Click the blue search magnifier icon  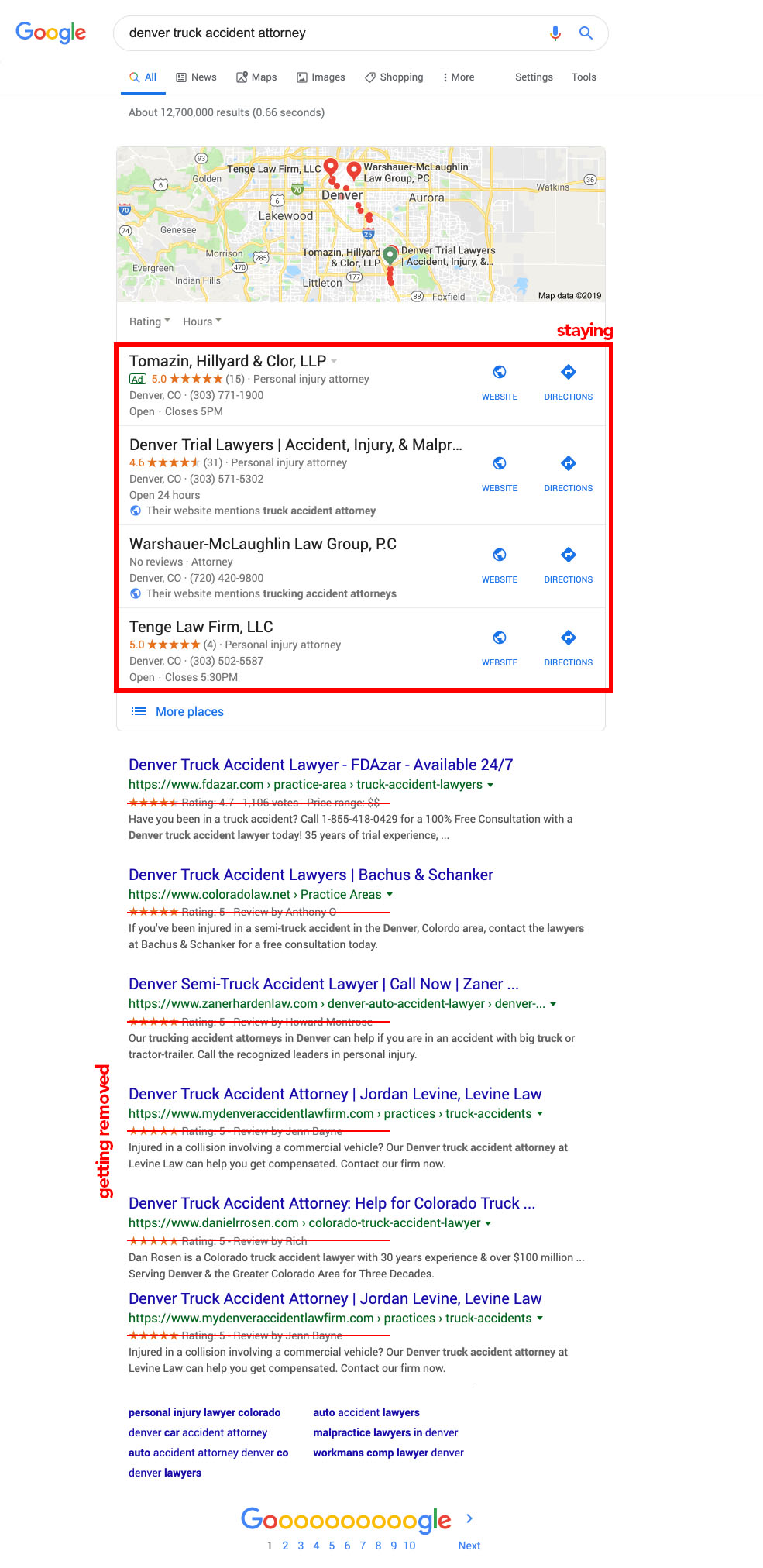point(586,33)
